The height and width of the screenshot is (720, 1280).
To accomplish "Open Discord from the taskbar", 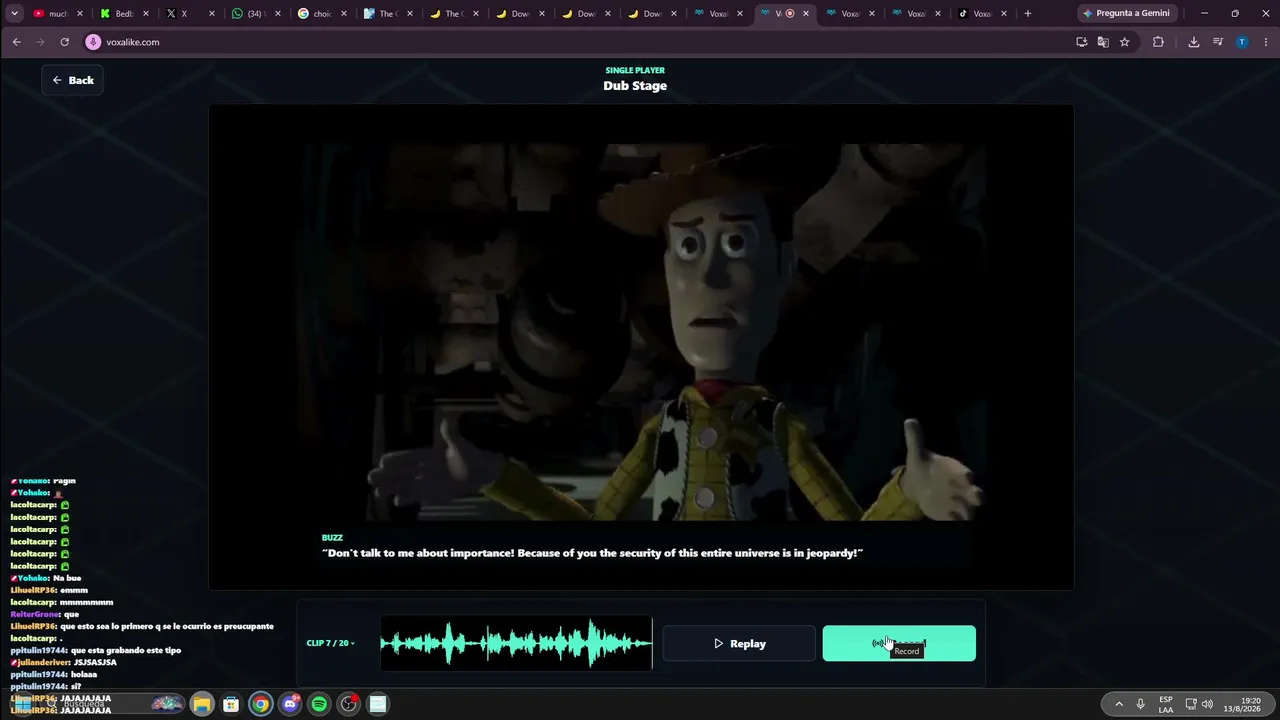I will coord(290,704).
